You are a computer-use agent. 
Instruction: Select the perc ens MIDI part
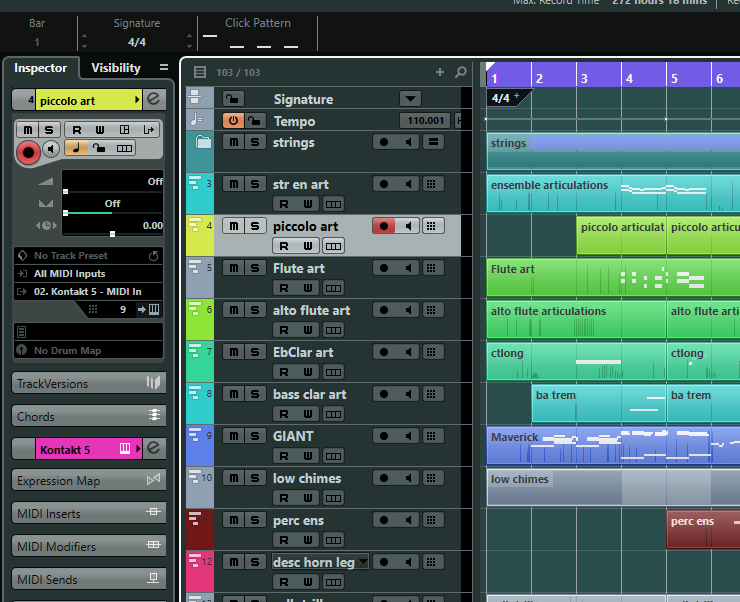point(703,529)
